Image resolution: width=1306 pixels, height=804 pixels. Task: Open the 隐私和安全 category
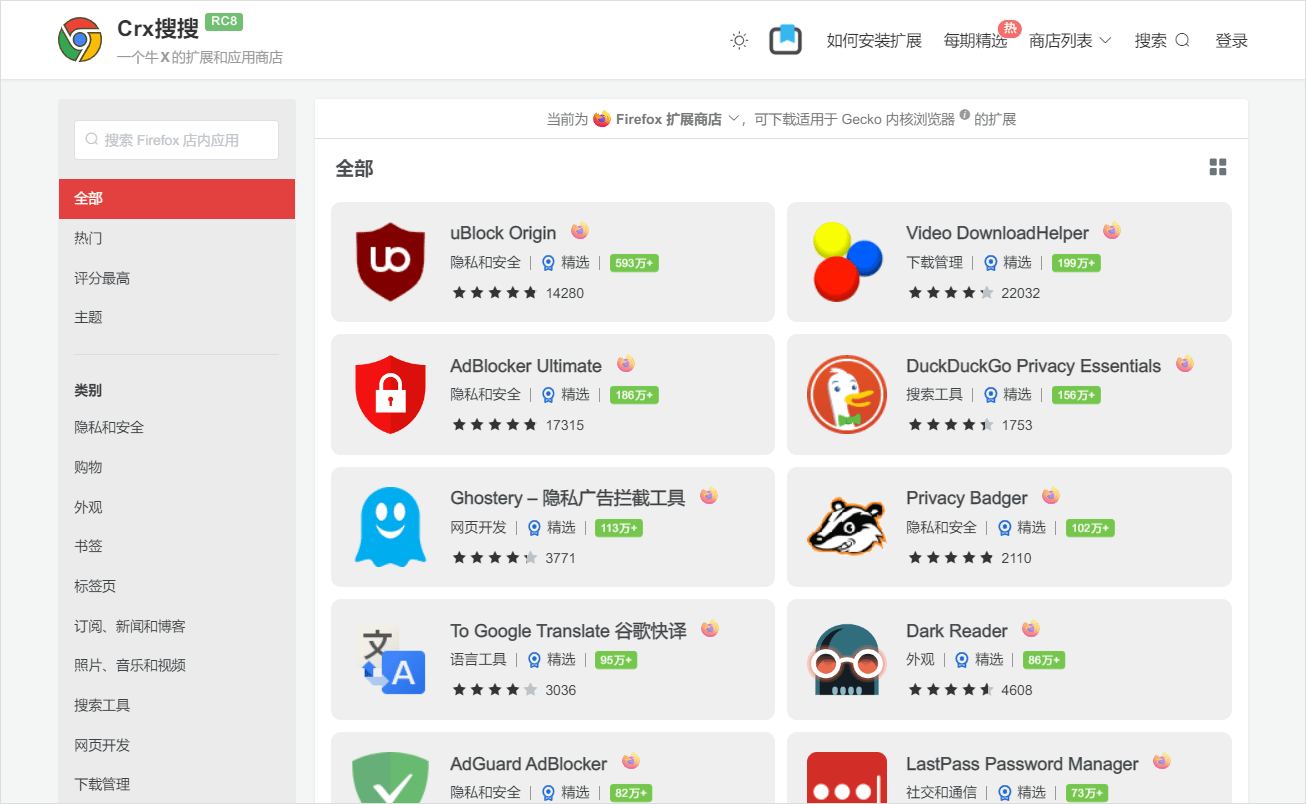click(109, 427)
